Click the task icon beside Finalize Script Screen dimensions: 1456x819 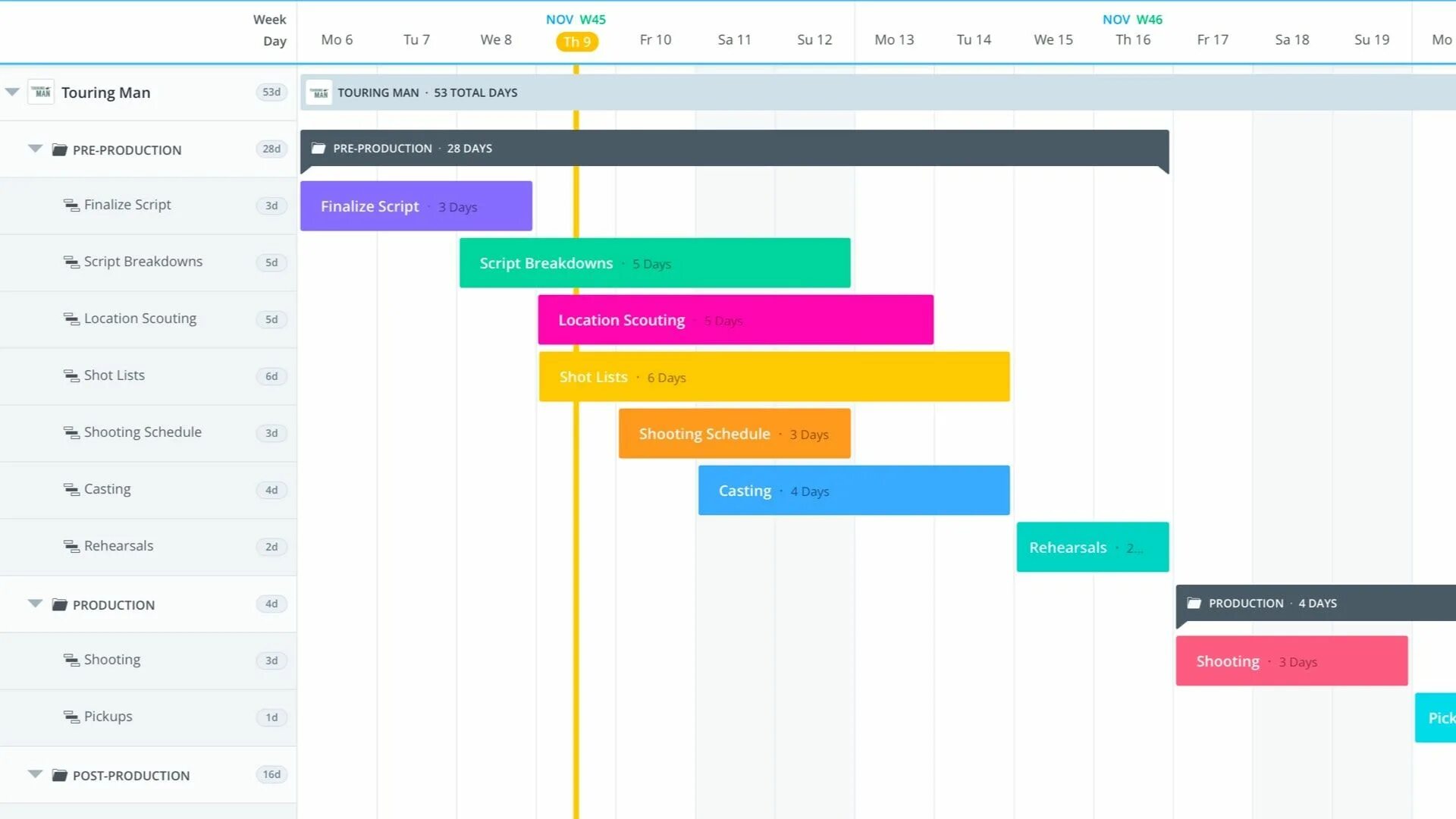point(71,206)
